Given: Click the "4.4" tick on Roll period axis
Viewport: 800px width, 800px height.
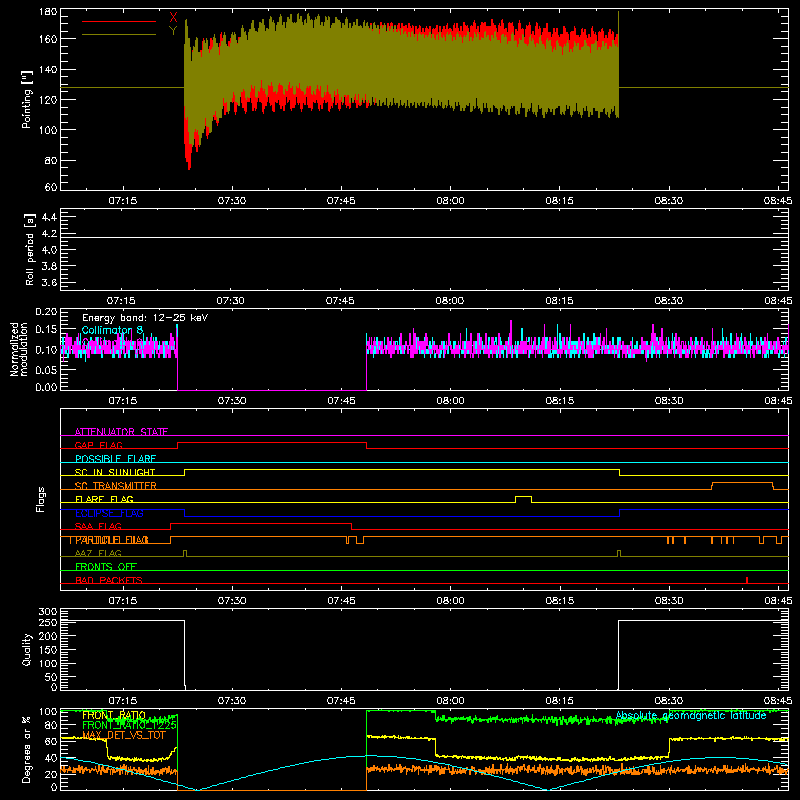Looking at the screenshot, I should (49, 218).
